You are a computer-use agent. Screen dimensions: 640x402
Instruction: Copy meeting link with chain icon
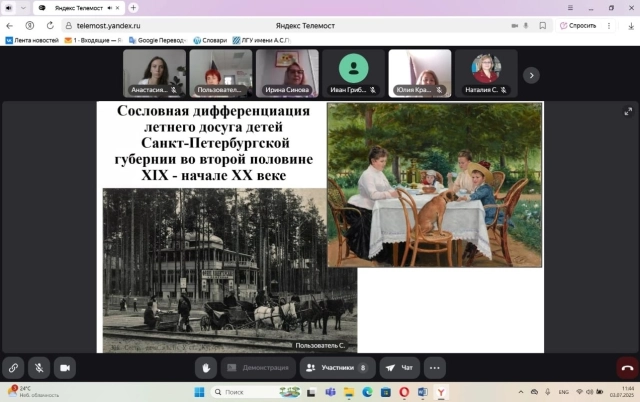pos(13,368)
